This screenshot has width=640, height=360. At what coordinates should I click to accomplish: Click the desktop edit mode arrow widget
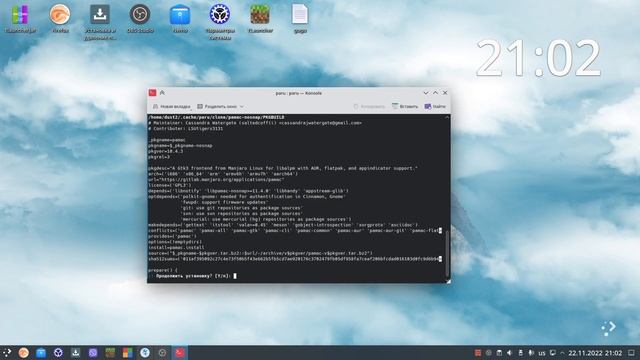point(608,328)
